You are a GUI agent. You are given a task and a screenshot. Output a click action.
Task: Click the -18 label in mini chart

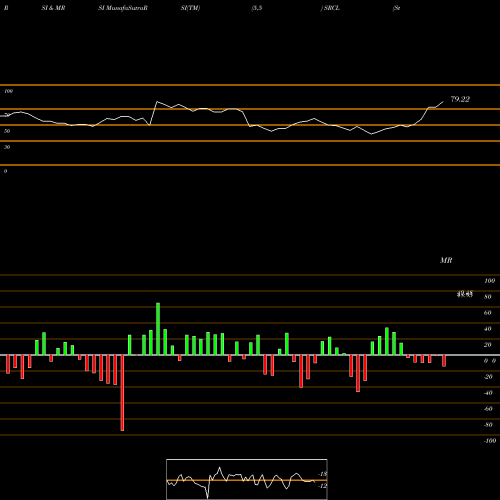point(323,474)
